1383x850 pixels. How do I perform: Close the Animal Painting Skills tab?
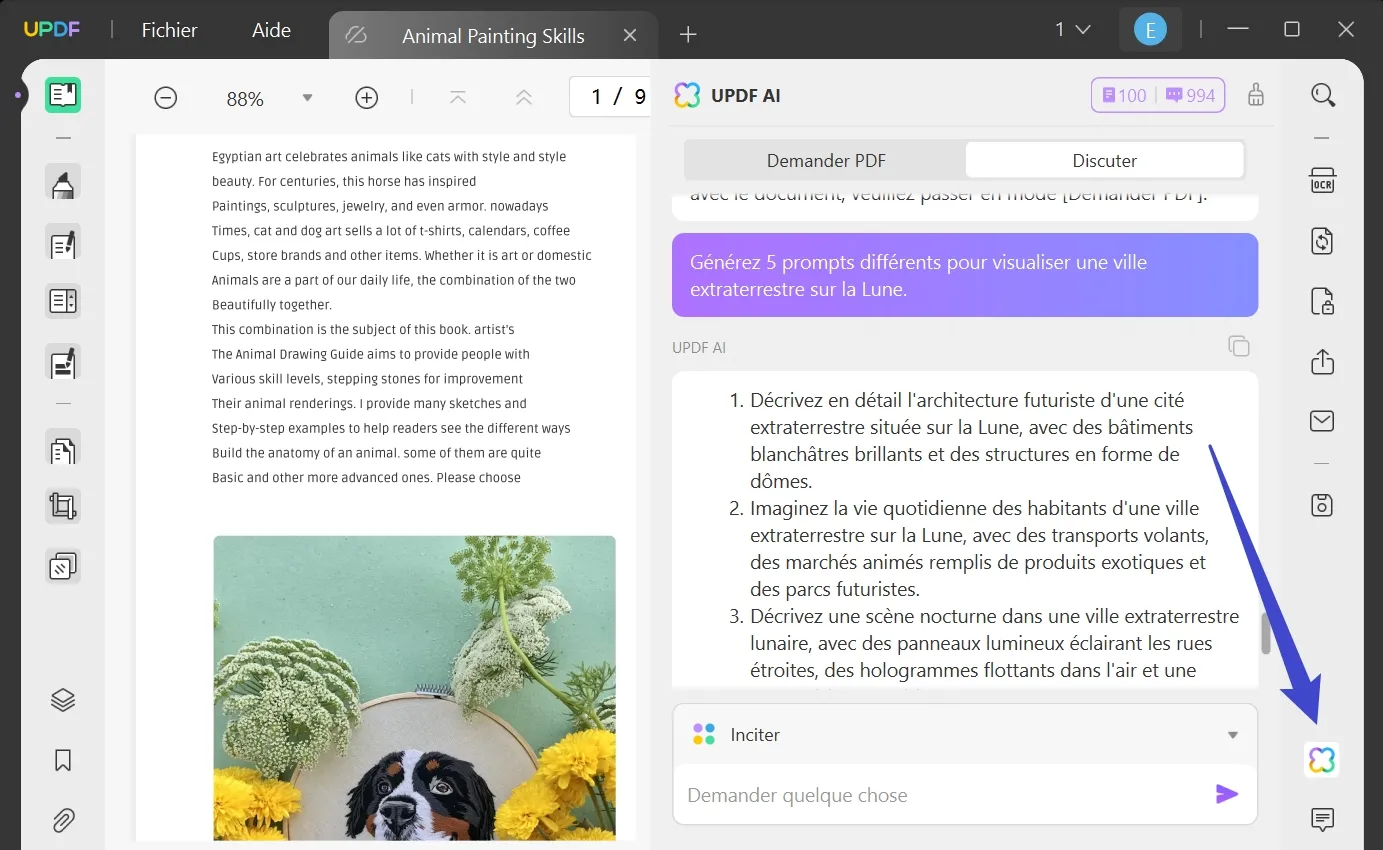pyautogui.click(x=630, y=35)
